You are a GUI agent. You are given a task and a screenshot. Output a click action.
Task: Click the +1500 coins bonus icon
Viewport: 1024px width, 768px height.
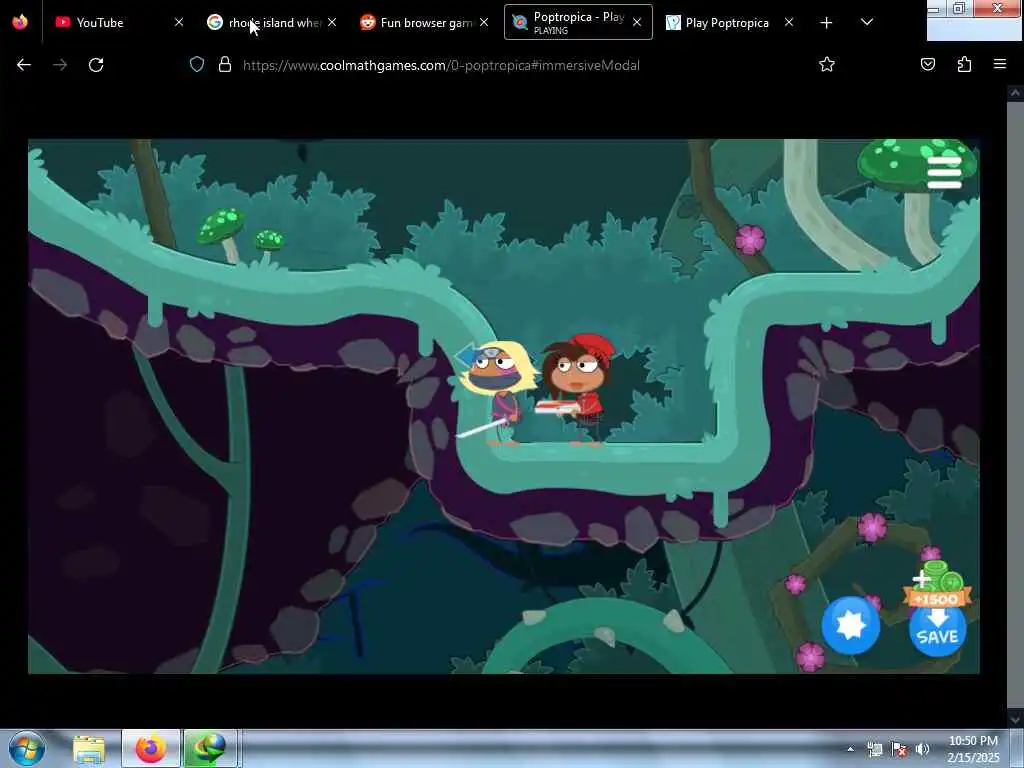(x=938, y=584)
